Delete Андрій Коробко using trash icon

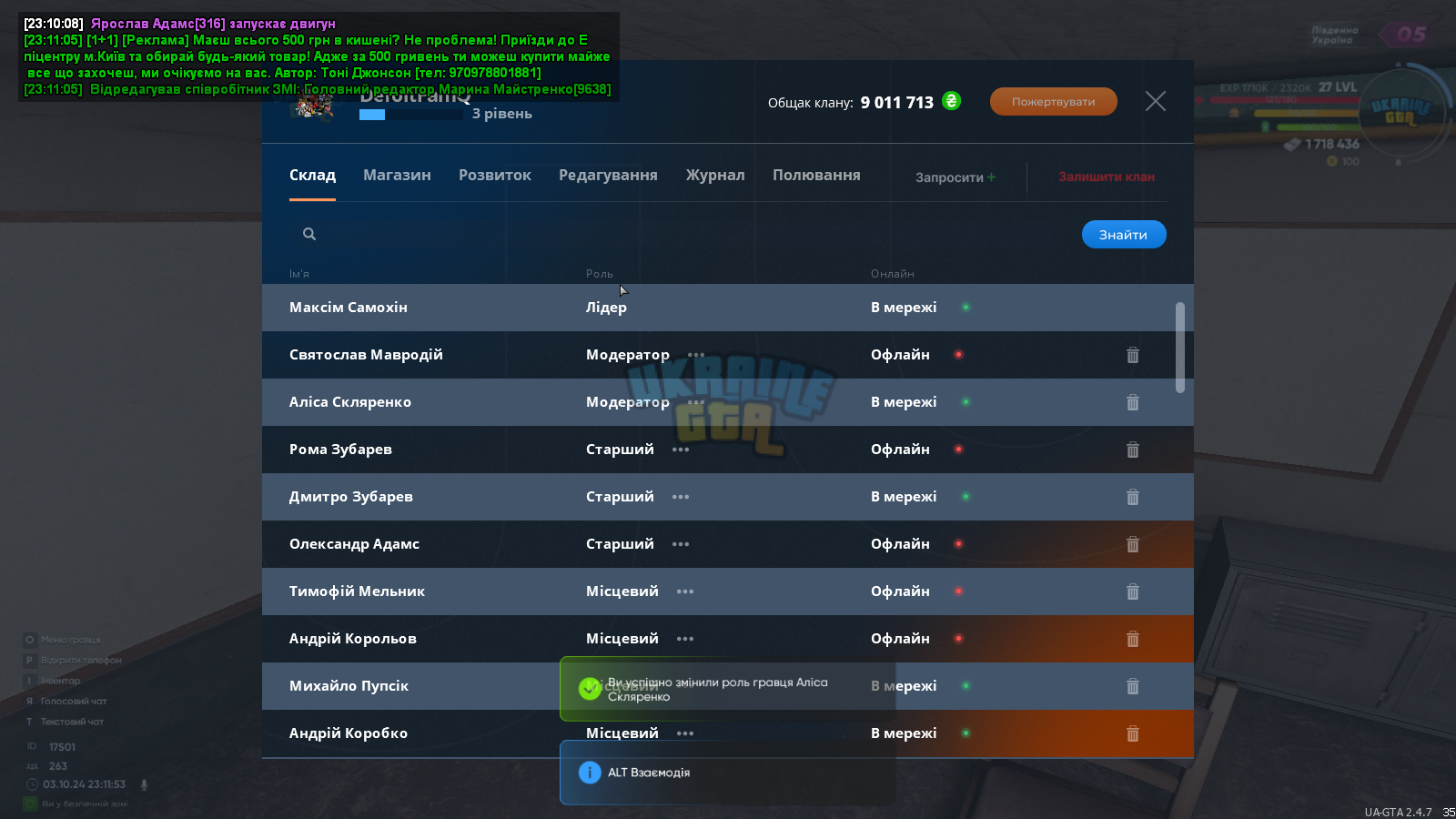pyautogui.click(x=1133, y=733)
